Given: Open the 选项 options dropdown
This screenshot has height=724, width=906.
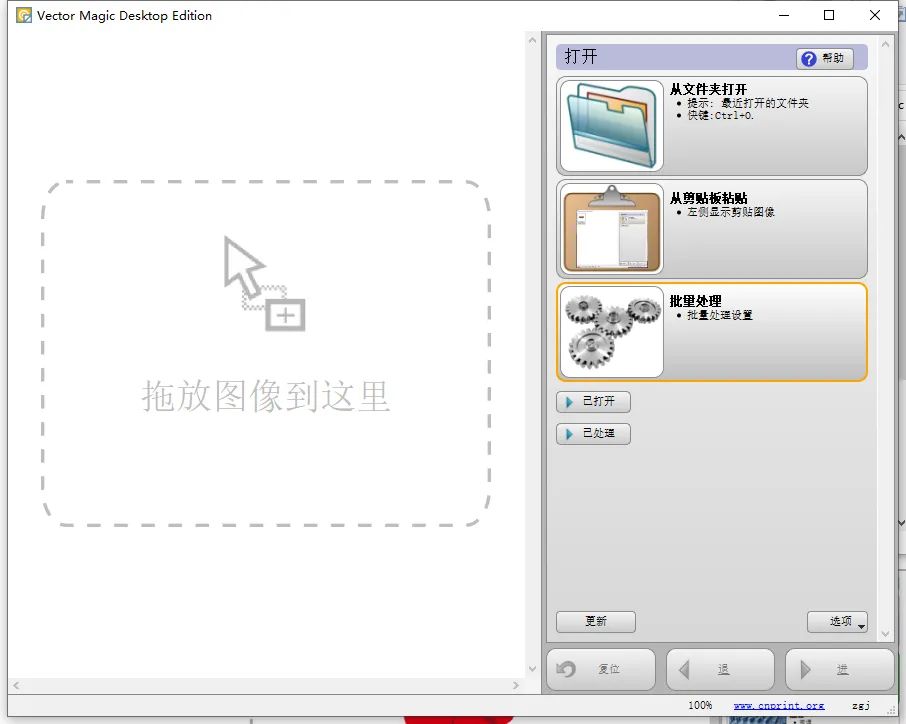Looking at the screenshot, I should (x=838, y=621).
